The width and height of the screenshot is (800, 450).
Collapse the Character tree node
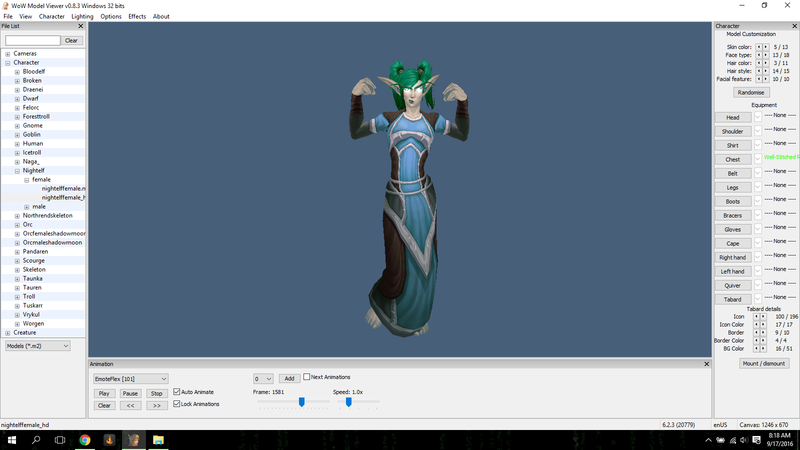8,63
